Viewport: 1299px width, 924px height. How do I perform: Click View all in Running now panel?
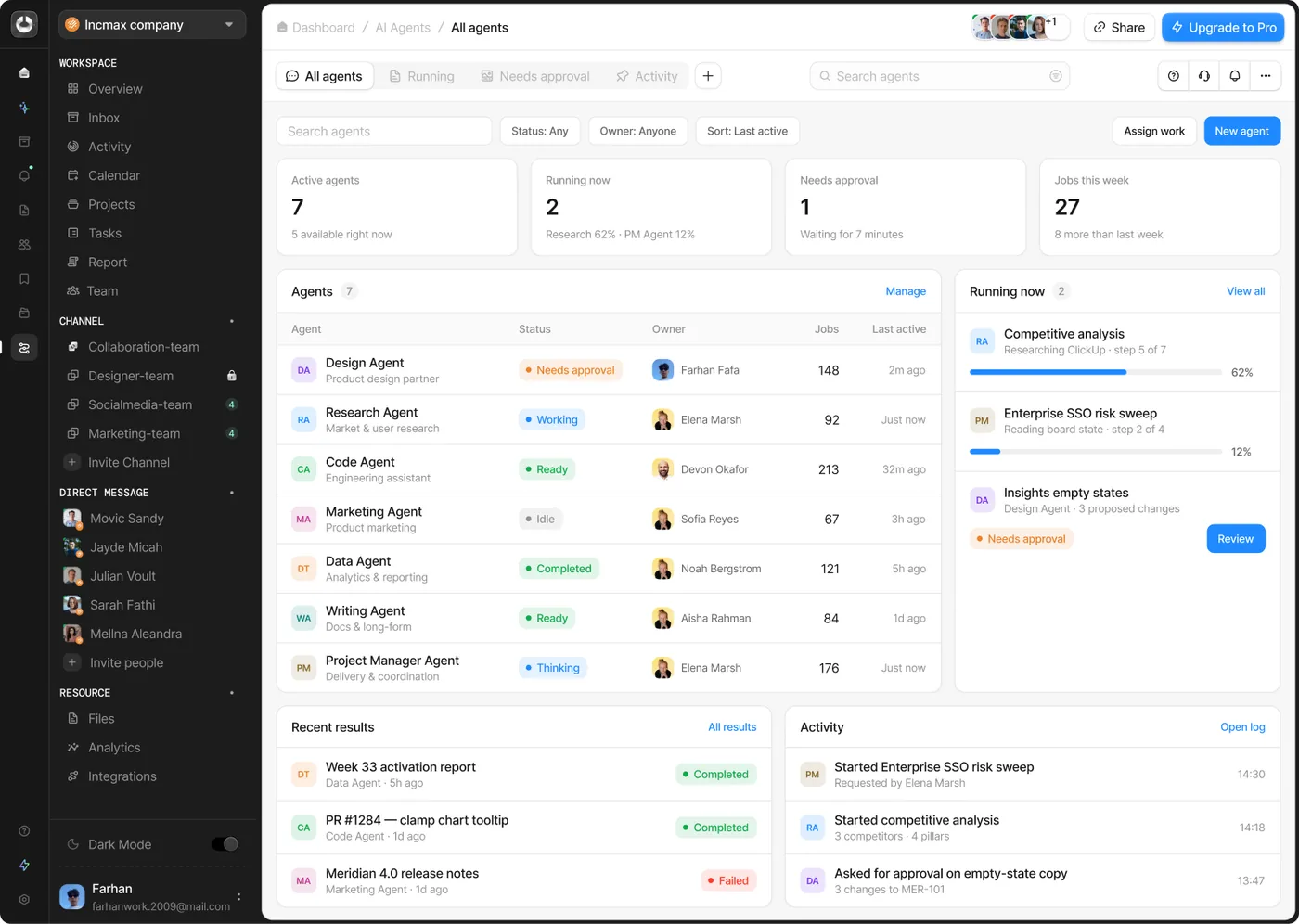point(1246,291)
